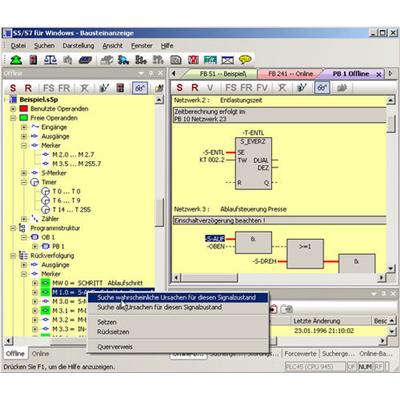Open the Fenster menu
400x400 pixels.
pyautogui.click(x=141, y=46)
